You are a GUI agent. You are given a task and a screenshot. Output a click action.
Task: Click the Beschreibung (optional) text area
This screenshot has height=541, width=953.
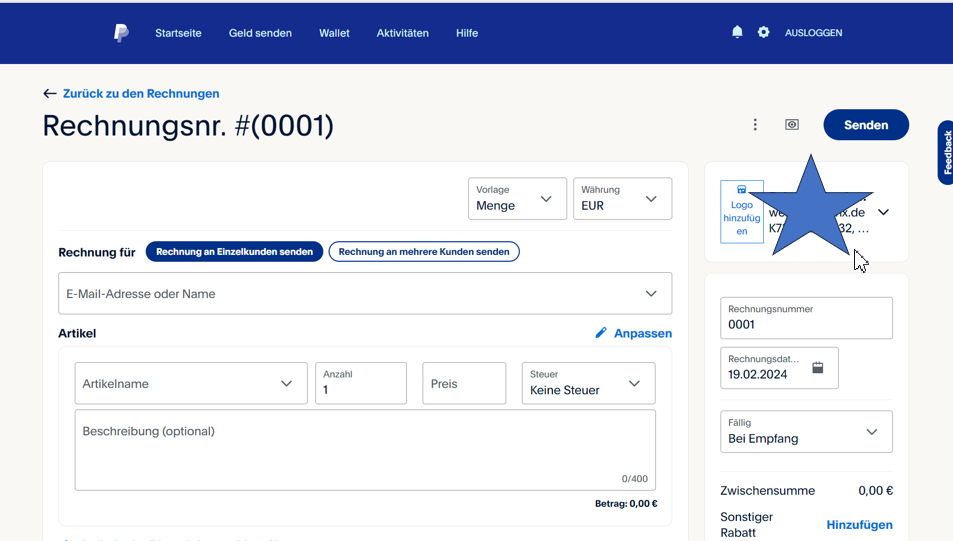pyautogui.click(x=365, y=450)
